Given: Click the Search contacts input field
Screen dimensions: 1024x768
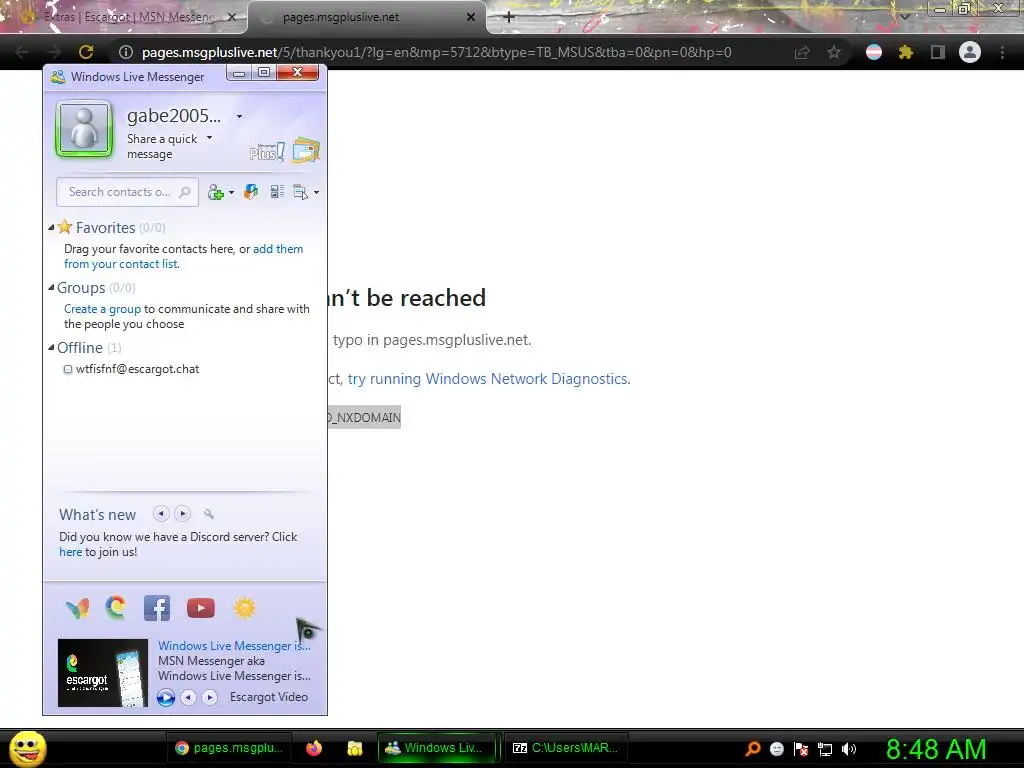Looking at the screenshot, I should point(127,192).
